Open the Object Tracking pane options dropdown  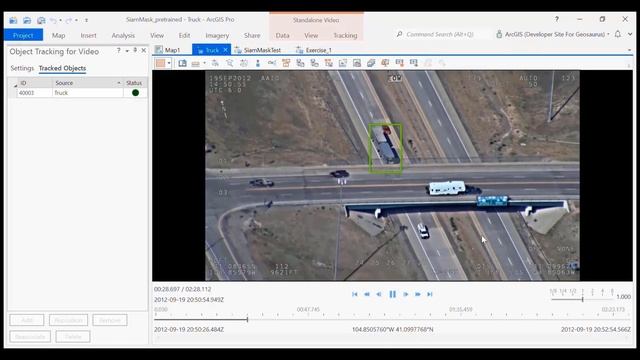pos(127,51)
